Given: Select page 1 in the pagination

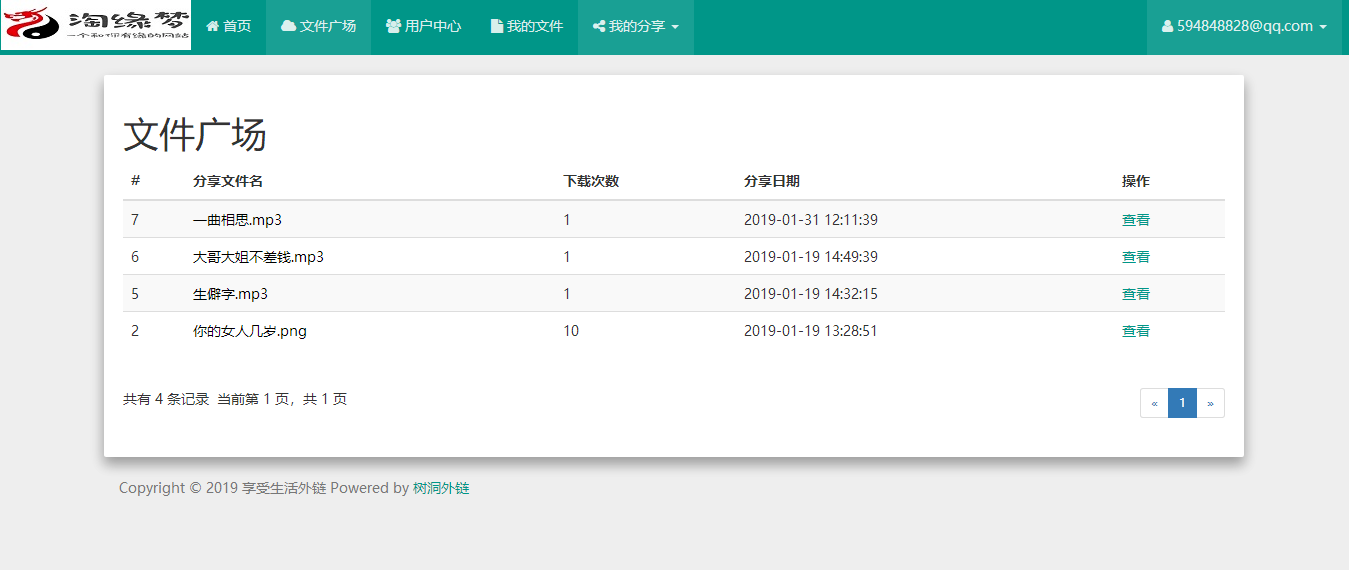Looking at the screenshot, I should point(1182,403).
